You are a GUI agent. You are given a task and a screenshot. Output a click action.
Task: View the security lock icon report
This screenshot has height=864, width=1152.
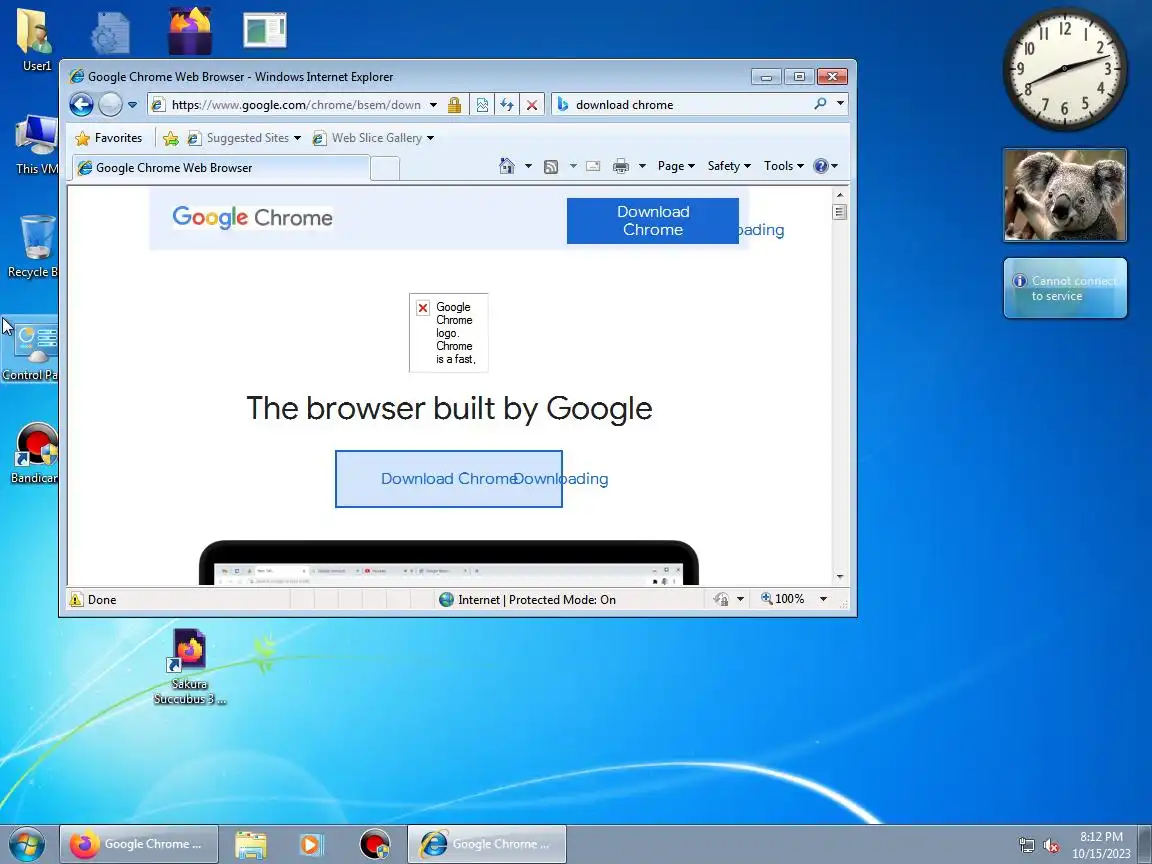454,104
